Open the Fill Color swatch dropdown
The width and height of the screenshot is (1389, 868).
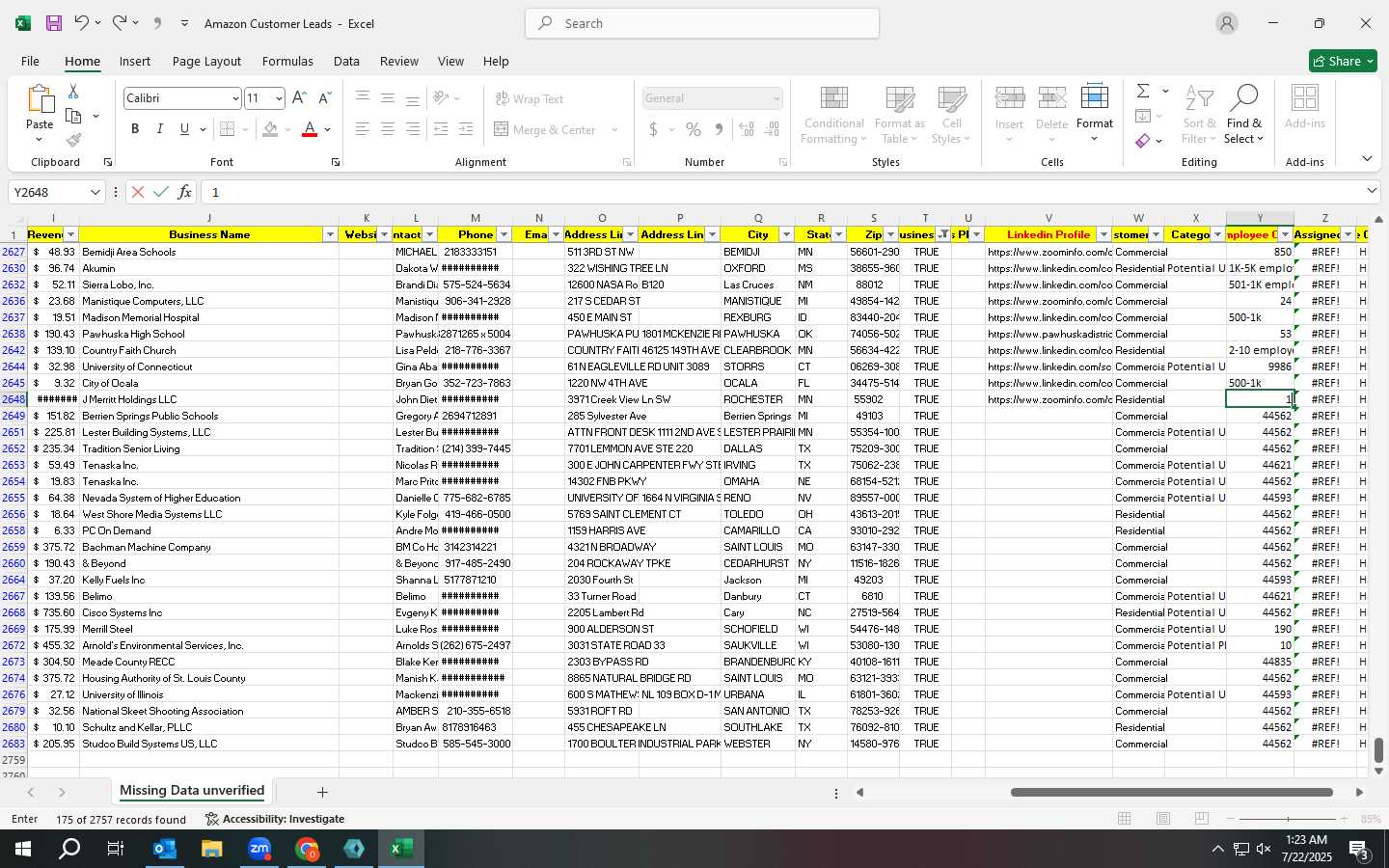288,129
